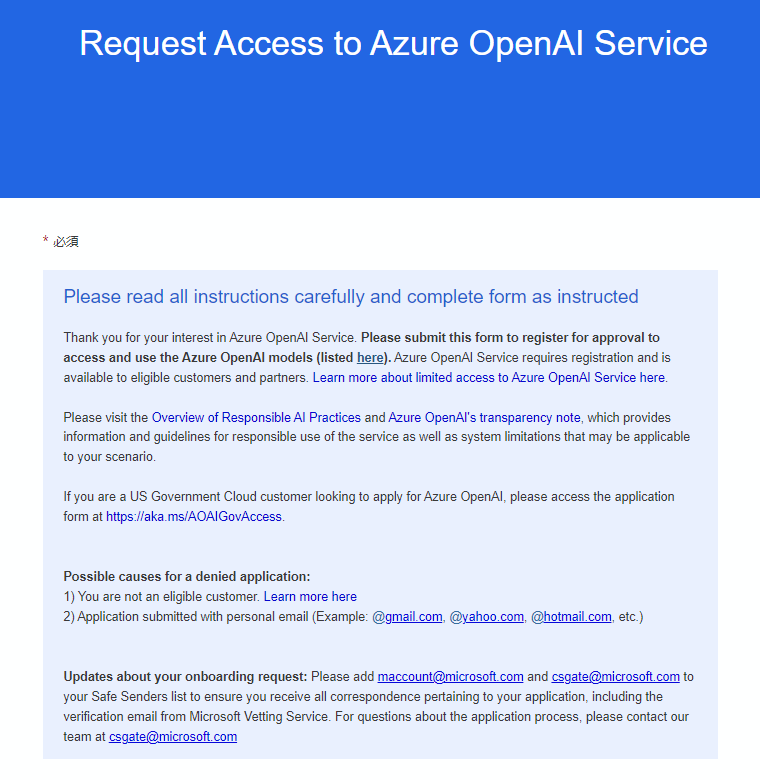Click the red required asterisk
This screenshot has width=760, height=780.
(45, 240)
